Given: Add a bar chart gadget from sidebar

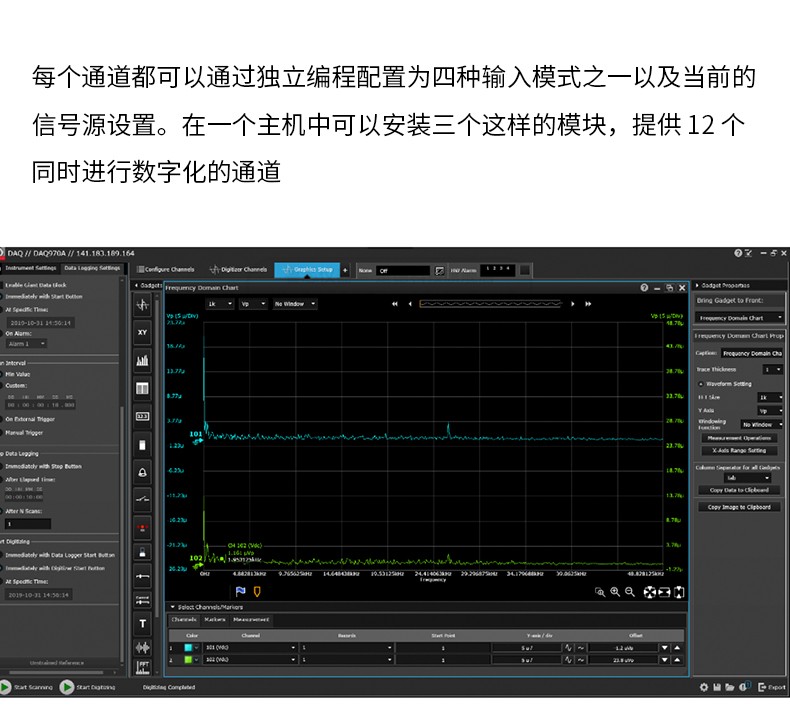Looking at the screenshot, I should (x=142, y=360).
